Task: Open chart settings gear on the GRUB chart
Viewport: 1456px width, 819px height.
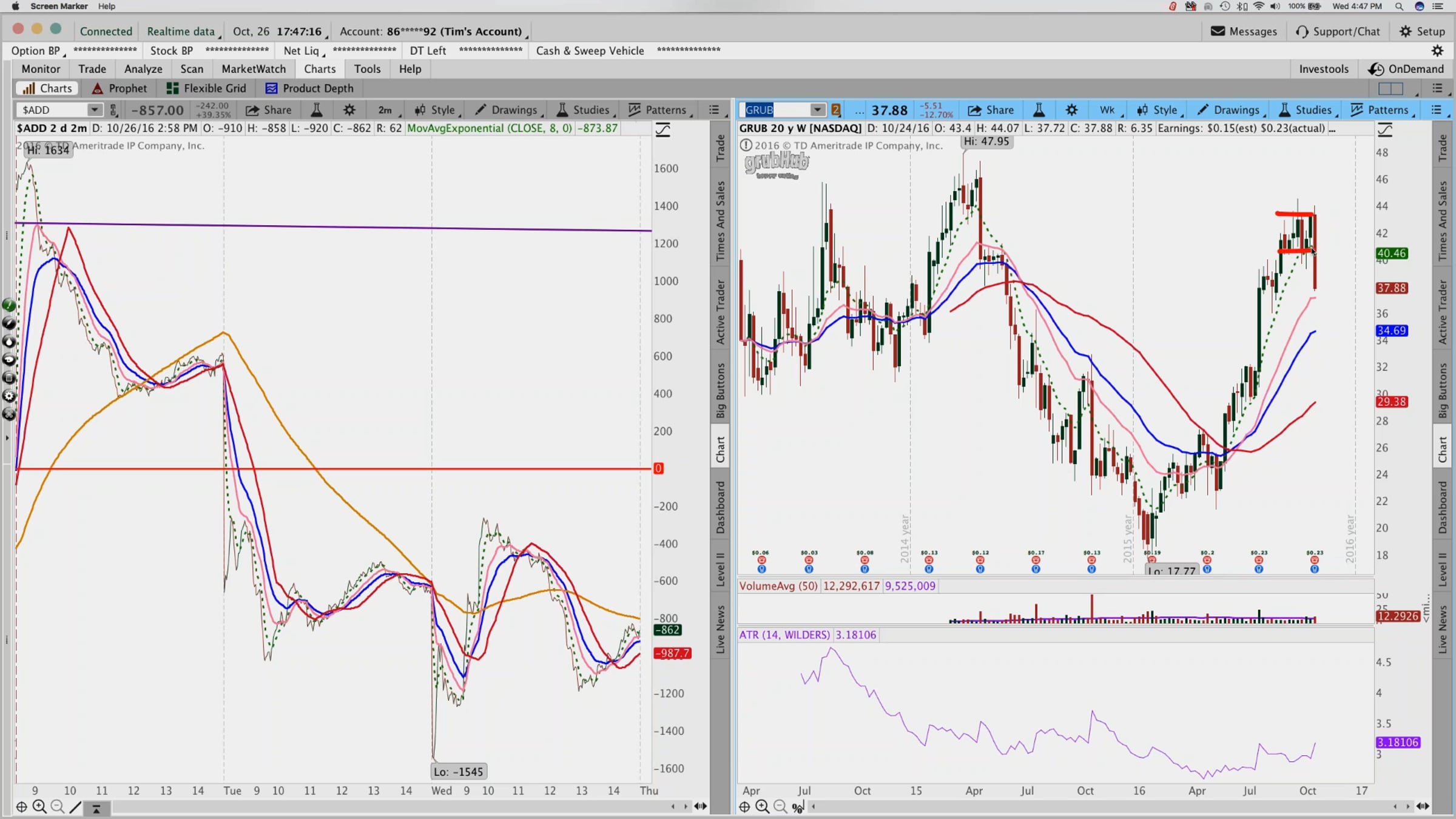Action: [1071, 110]
